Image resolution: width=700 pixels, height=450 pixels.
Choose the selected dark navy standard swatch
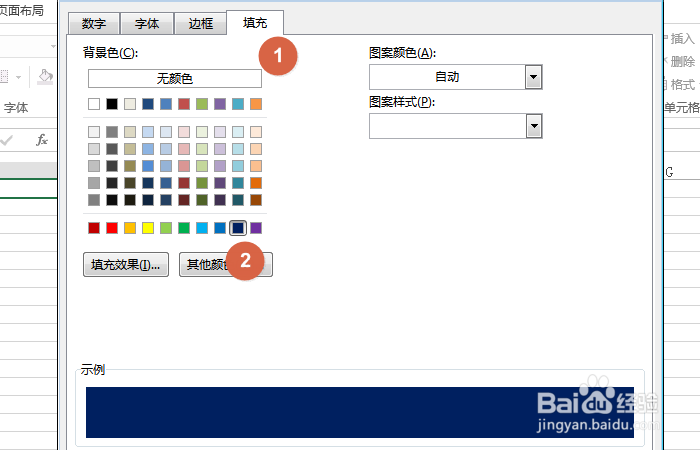tap(238, 228)
